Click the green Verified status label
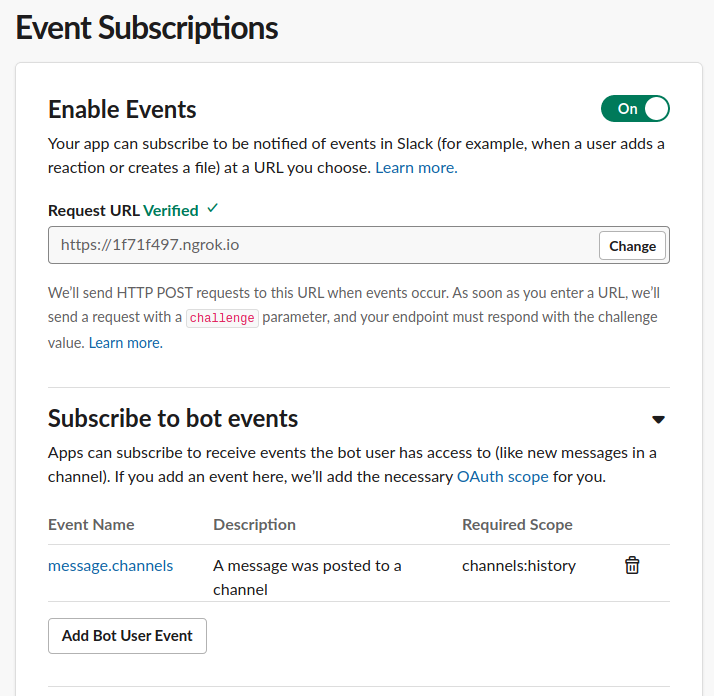 click(x=171, y=210)
